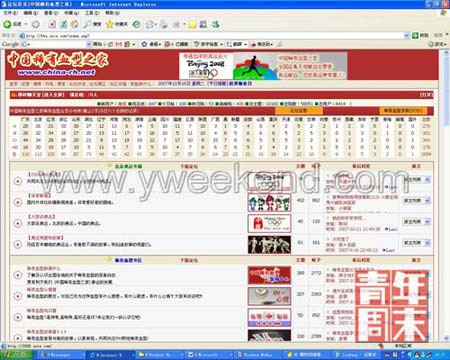The width and height of the screenshot is (450, 360).
Task: Open Google toolbar settings at far right
Action: 437,44
